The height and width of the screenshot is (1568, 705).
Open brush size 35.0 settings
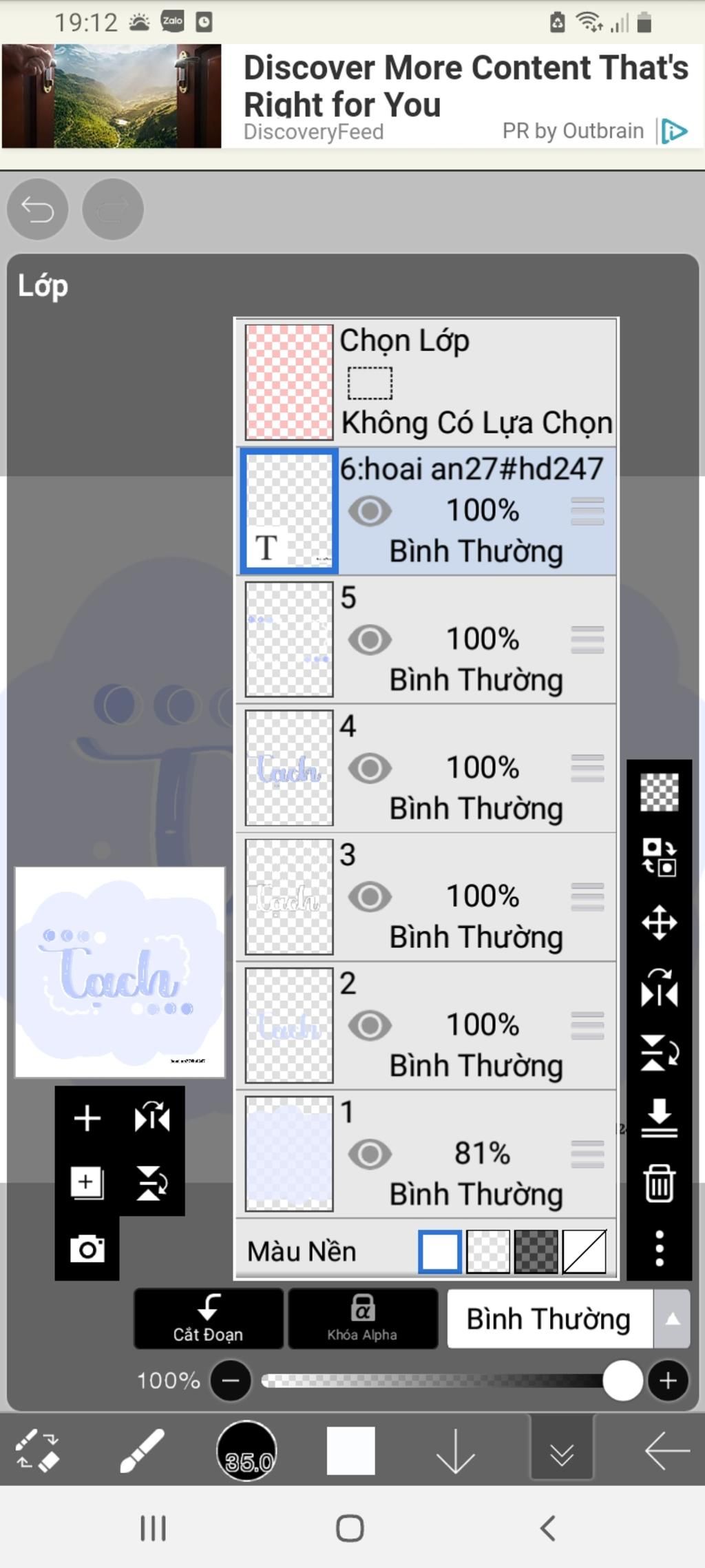[246, 1451]
